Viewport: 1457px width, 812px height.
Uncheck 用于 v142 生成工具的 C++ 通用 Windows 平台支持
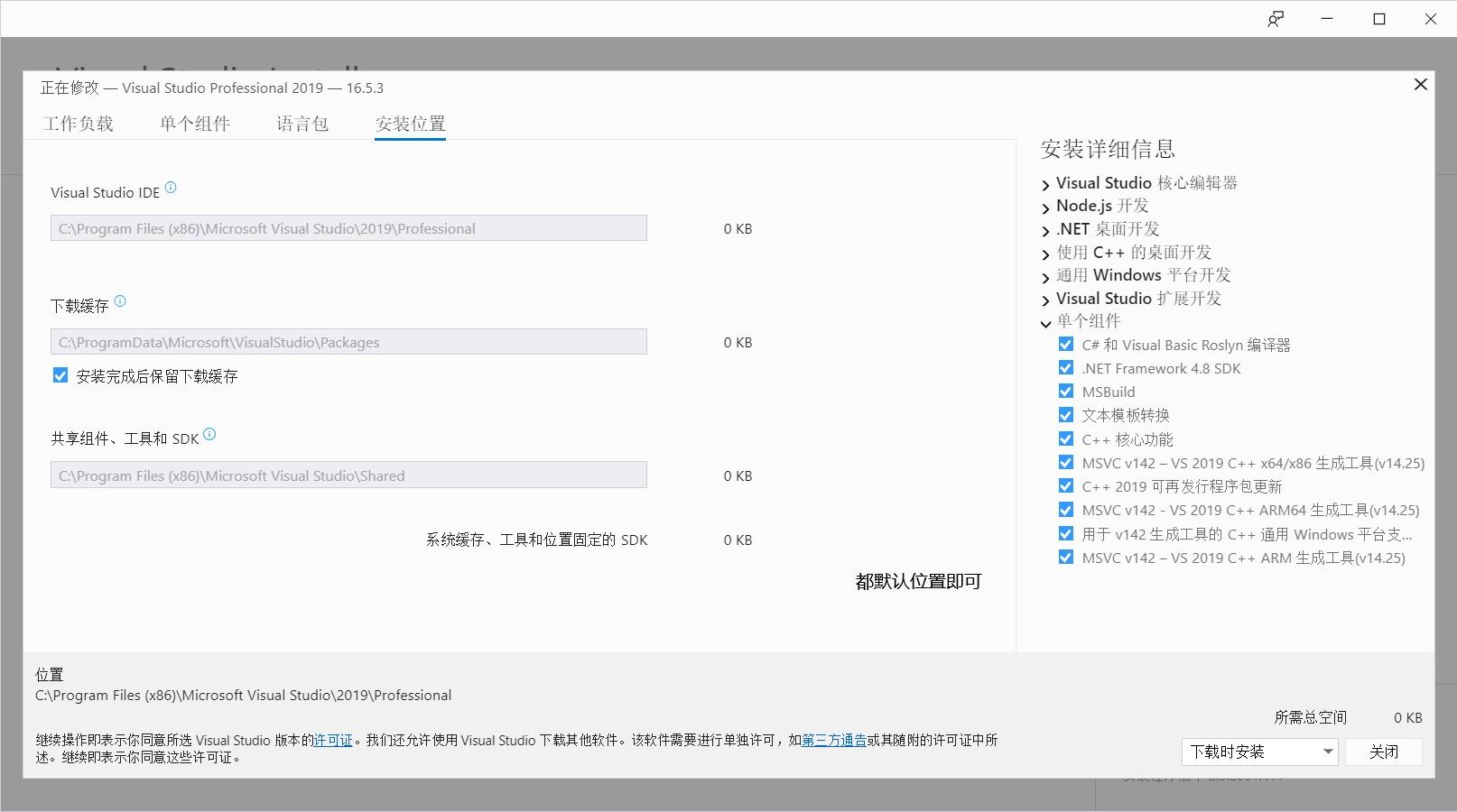point(1066,534)
